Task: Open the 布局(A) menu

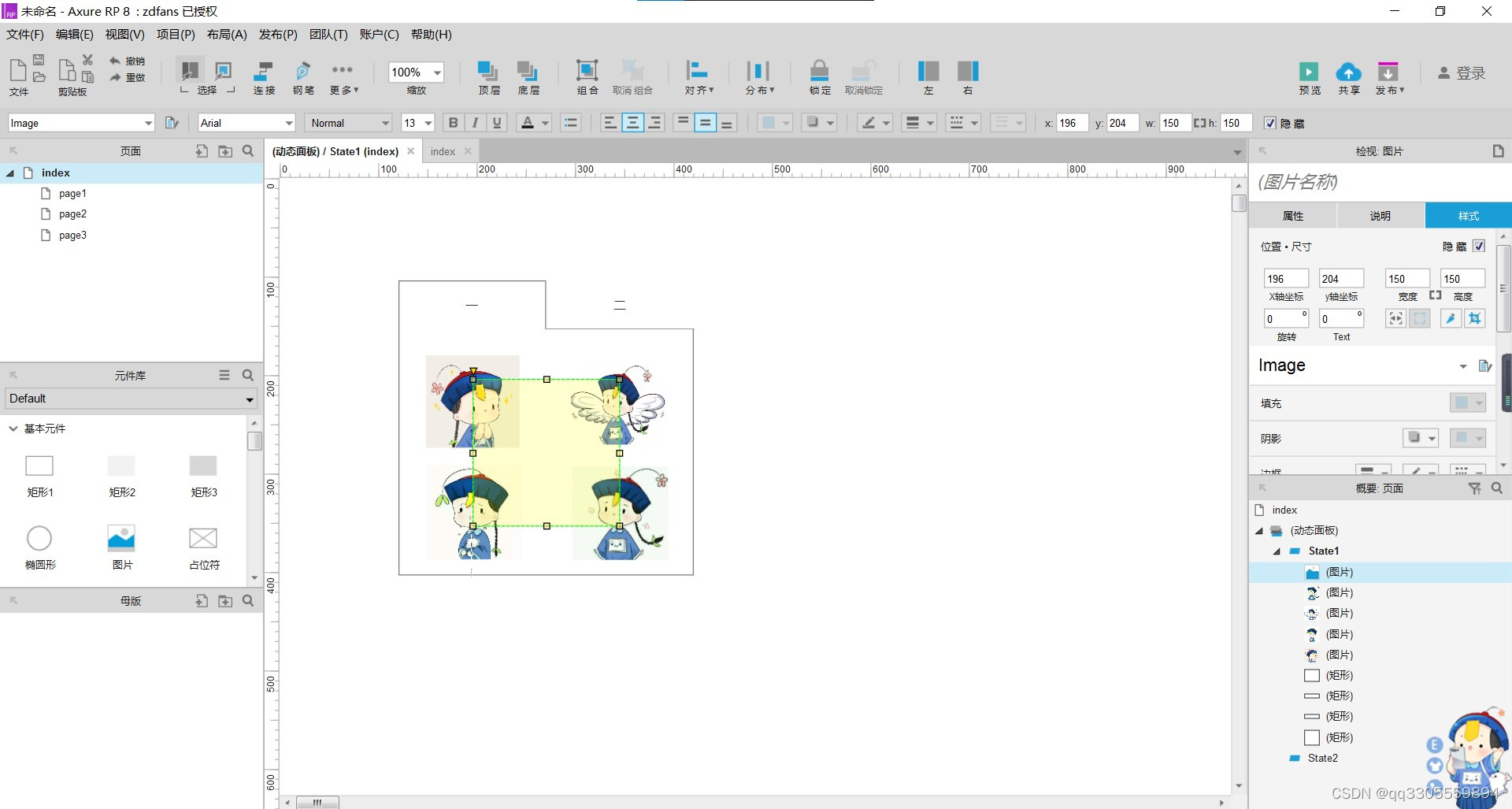Action: point(227,35)
